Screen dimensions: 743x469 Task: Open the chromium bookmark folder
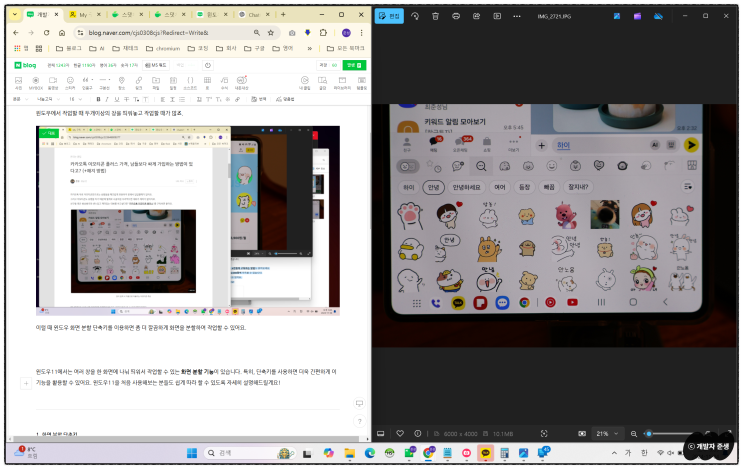pos(163,48)
